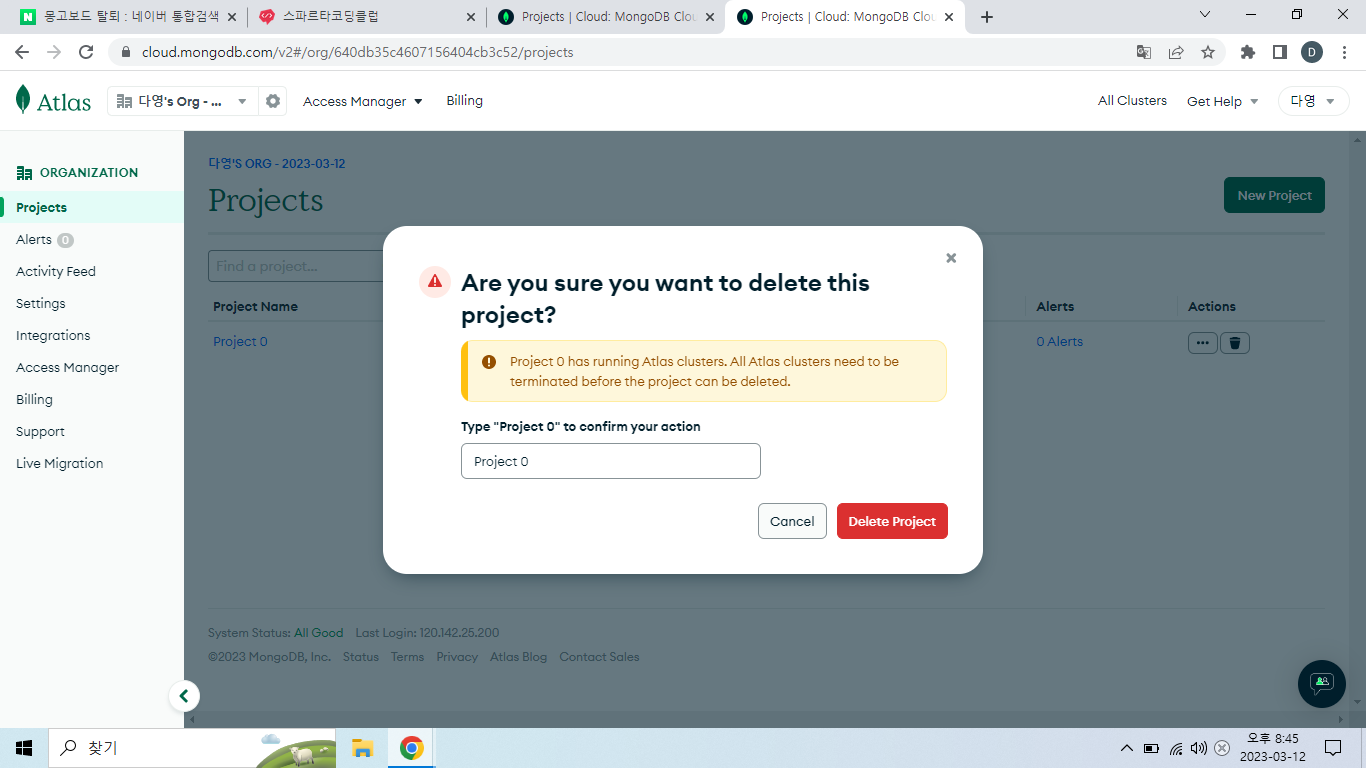1366x768 pixels.
Task: Open the 다영 user account dropdown
Action: pos(1313,101)
